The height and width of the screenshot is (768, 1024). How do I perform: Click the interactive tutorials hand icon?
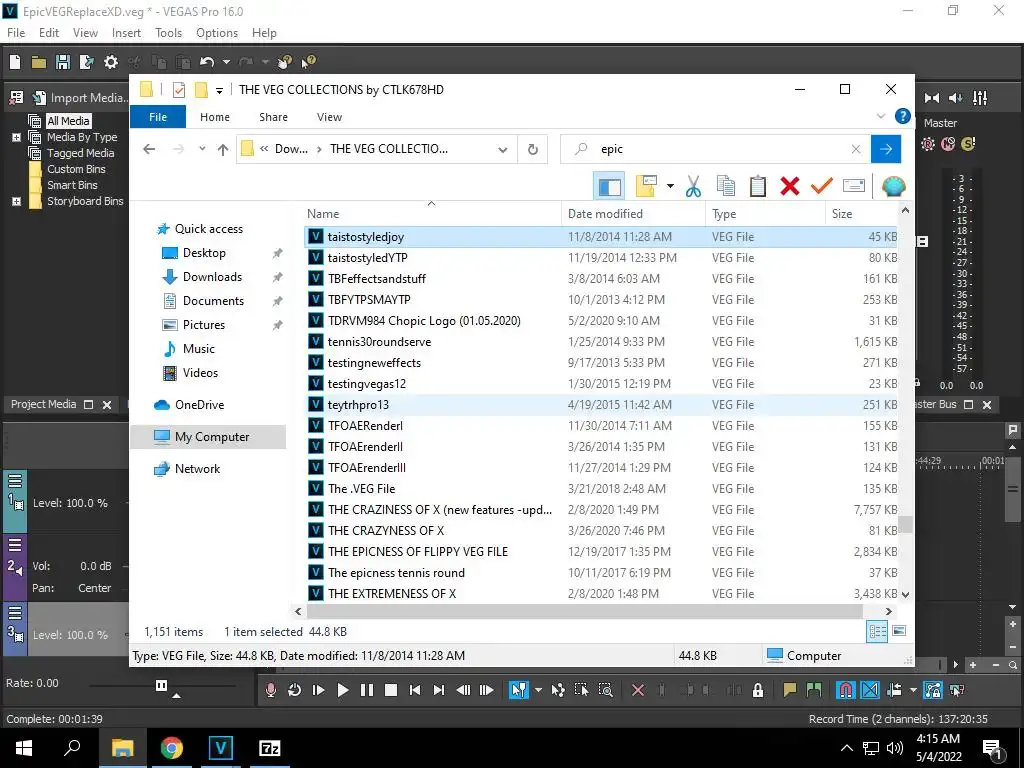pyautogui.click(x=285, y=62)
